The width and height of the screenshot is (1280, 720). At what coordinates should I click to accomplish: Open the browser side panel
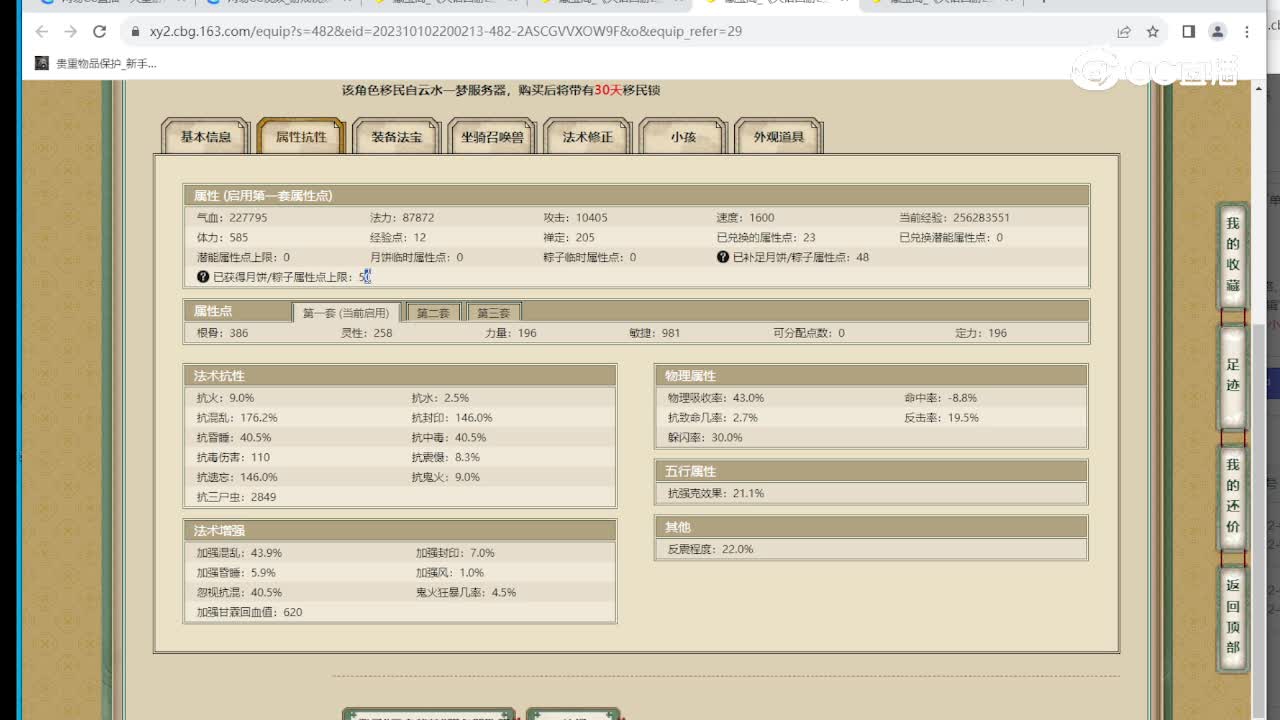click(x=1188, y=31)
